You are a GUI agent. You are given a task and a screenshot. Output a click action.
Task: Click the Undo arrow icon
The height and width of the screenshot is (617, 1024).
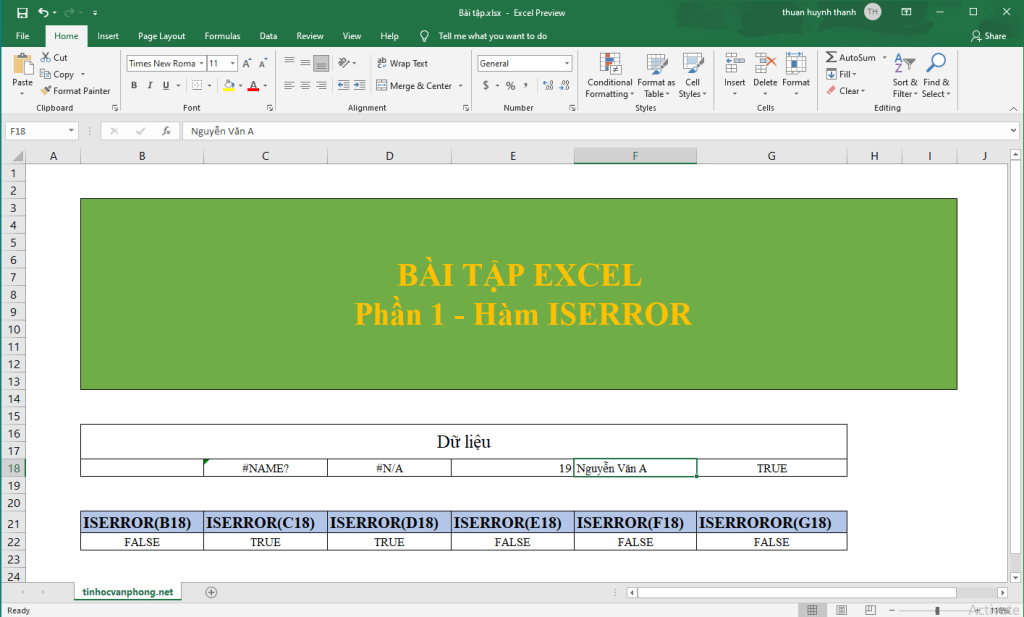coord(43,12)
